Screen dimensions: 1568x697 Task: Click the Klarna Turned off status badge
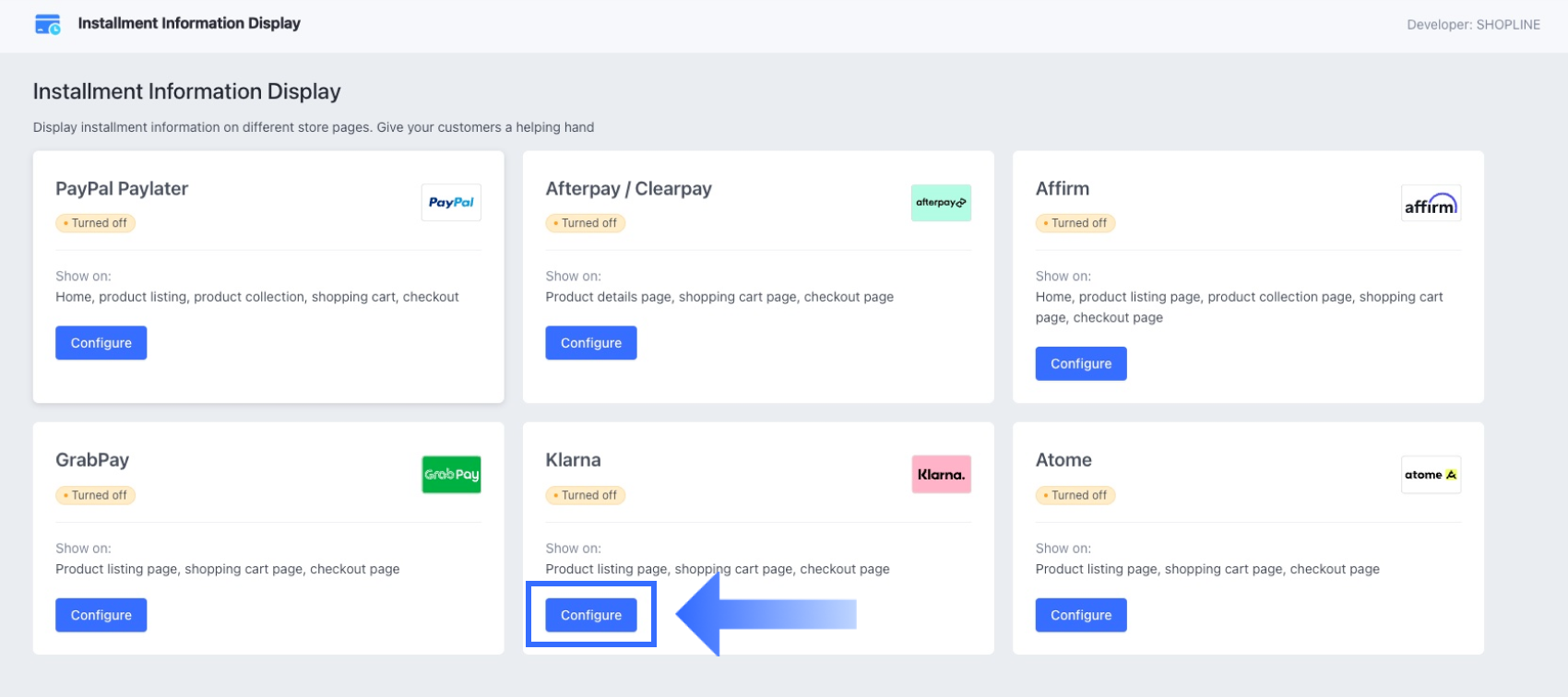586,495
